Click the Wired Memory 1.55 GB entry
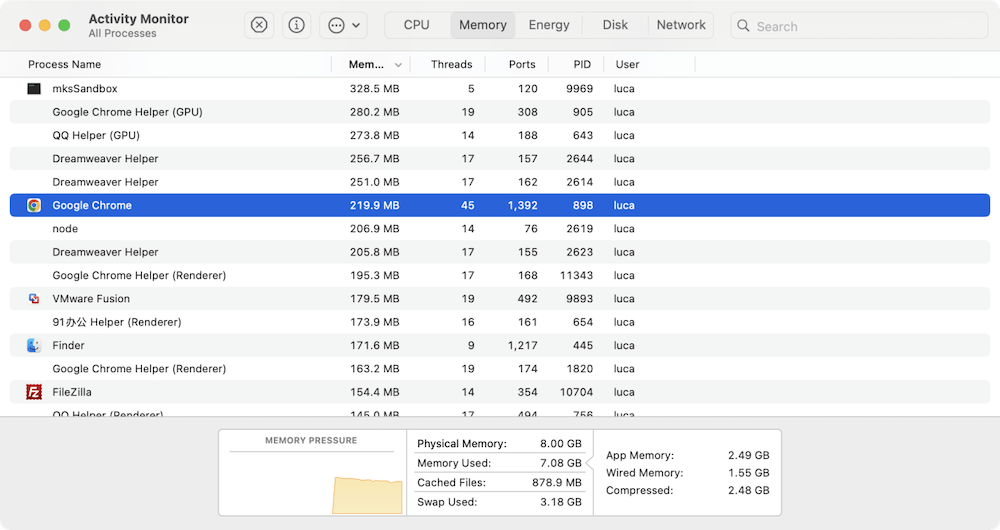Viewport: 1000px width, 530px height. point(688,473)
